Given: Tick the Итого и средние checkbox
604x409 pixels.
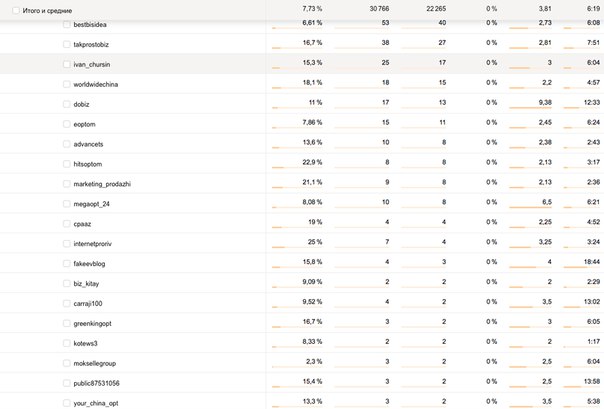Looking at the screenshot, I should click(x=15, y=10).
